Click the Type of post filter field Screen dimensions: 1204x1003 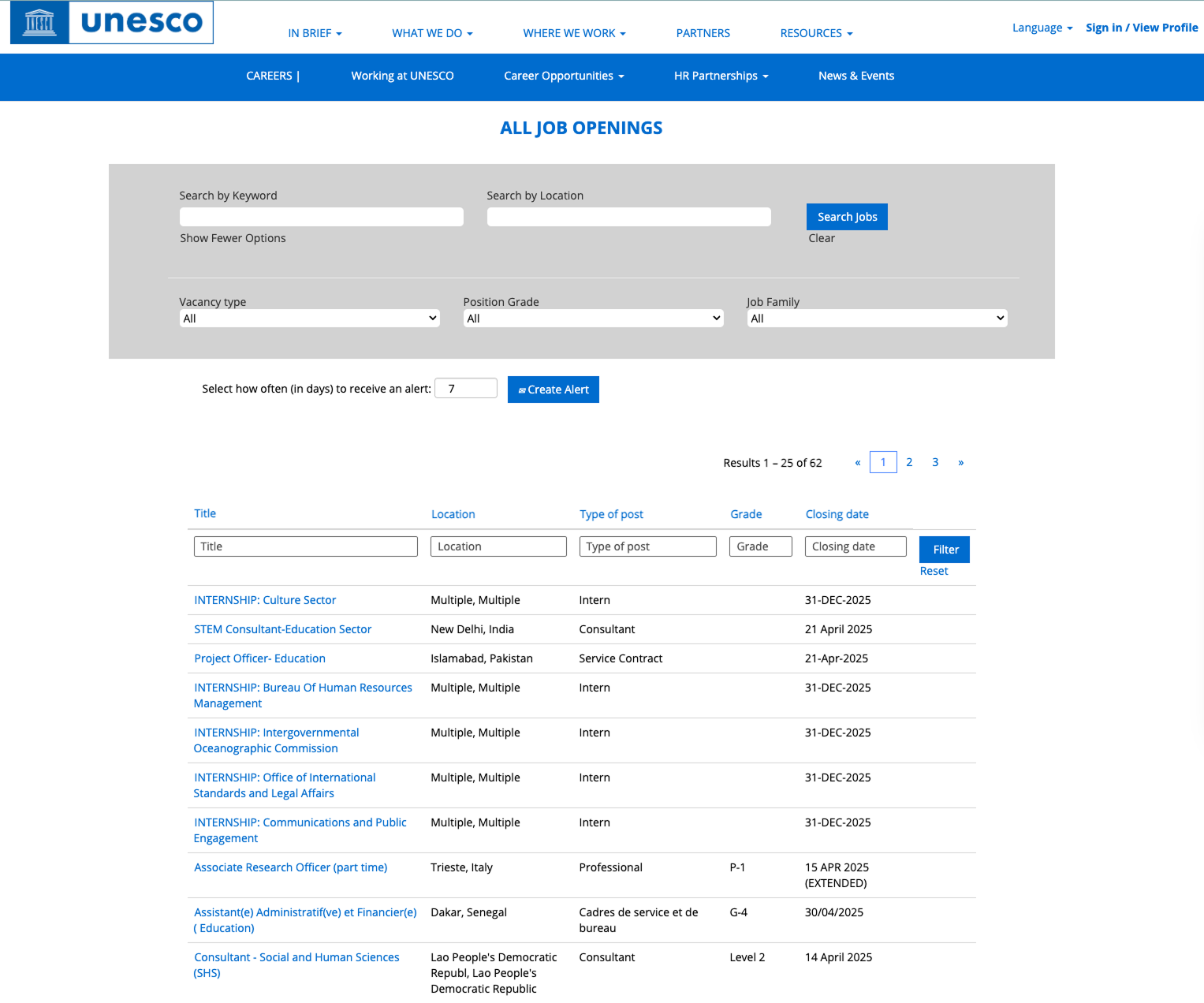[x=648, y=546]
